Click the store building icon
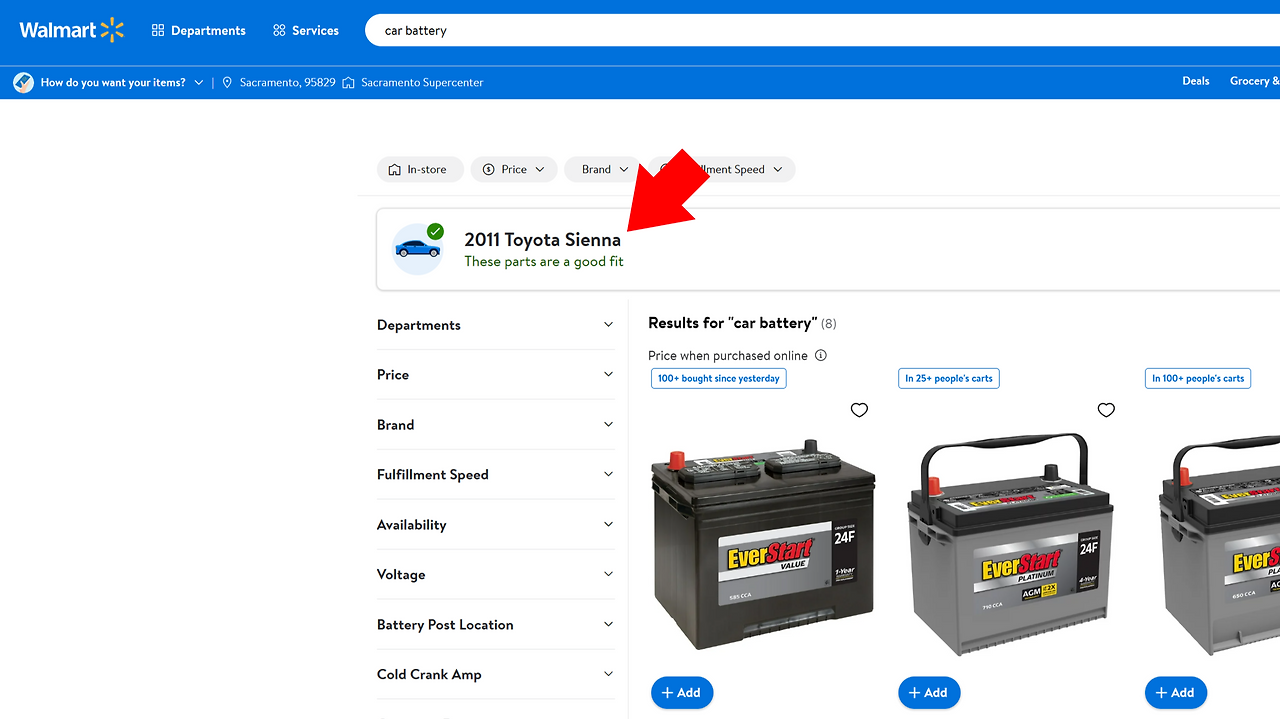The width and height of the screenshot is (1280, 719). point(349,82)
